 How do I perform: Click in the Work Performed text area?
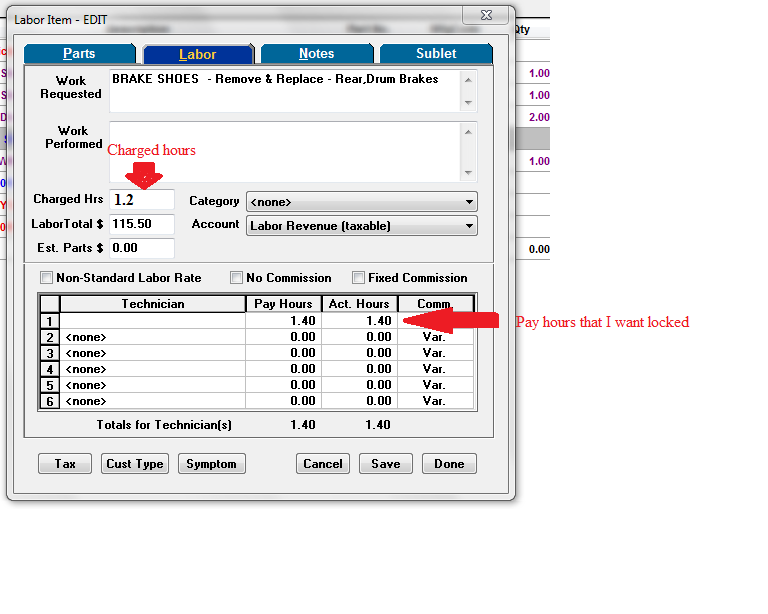tap(285, 152)
